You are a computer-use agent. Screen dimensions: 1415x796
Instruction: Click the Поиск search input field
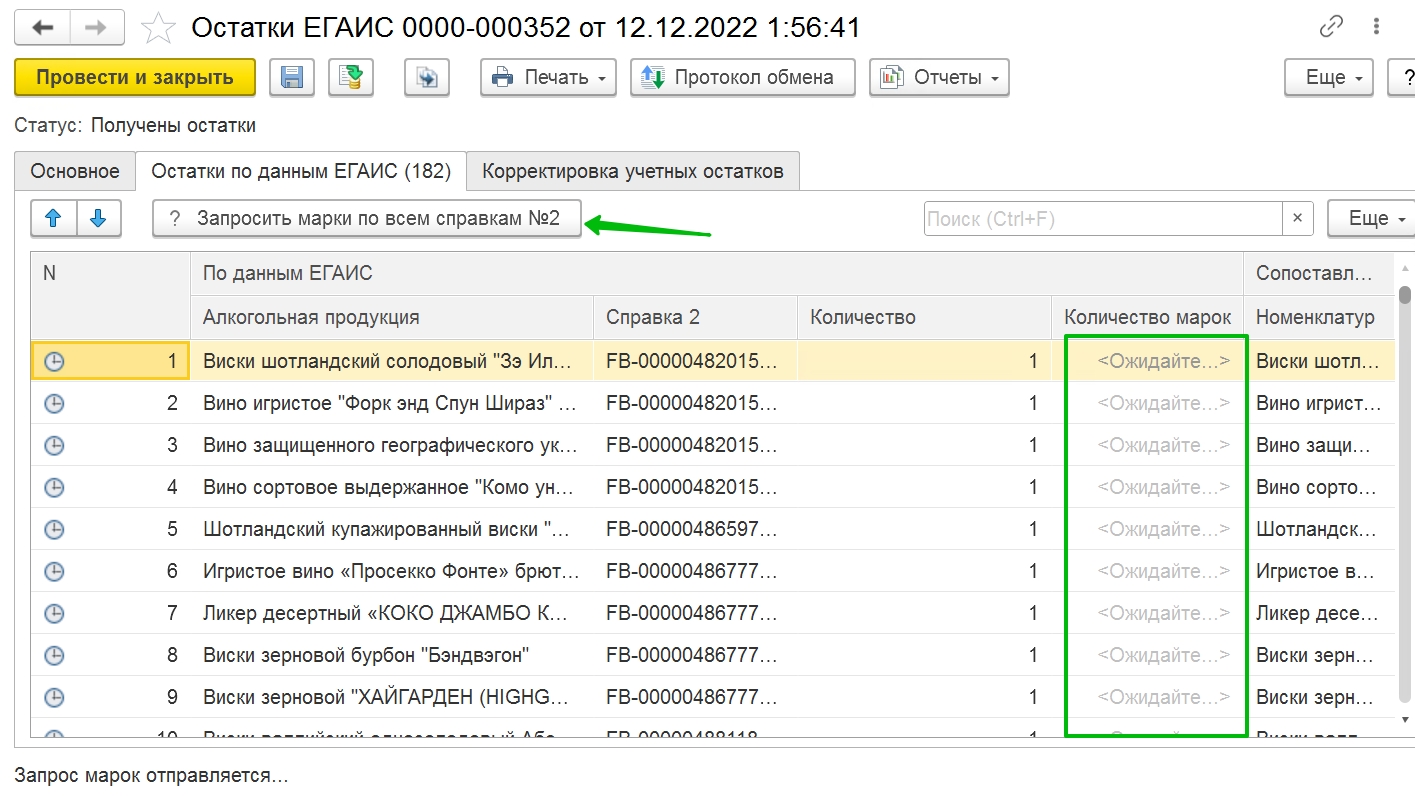click(x=1103, y=218)
